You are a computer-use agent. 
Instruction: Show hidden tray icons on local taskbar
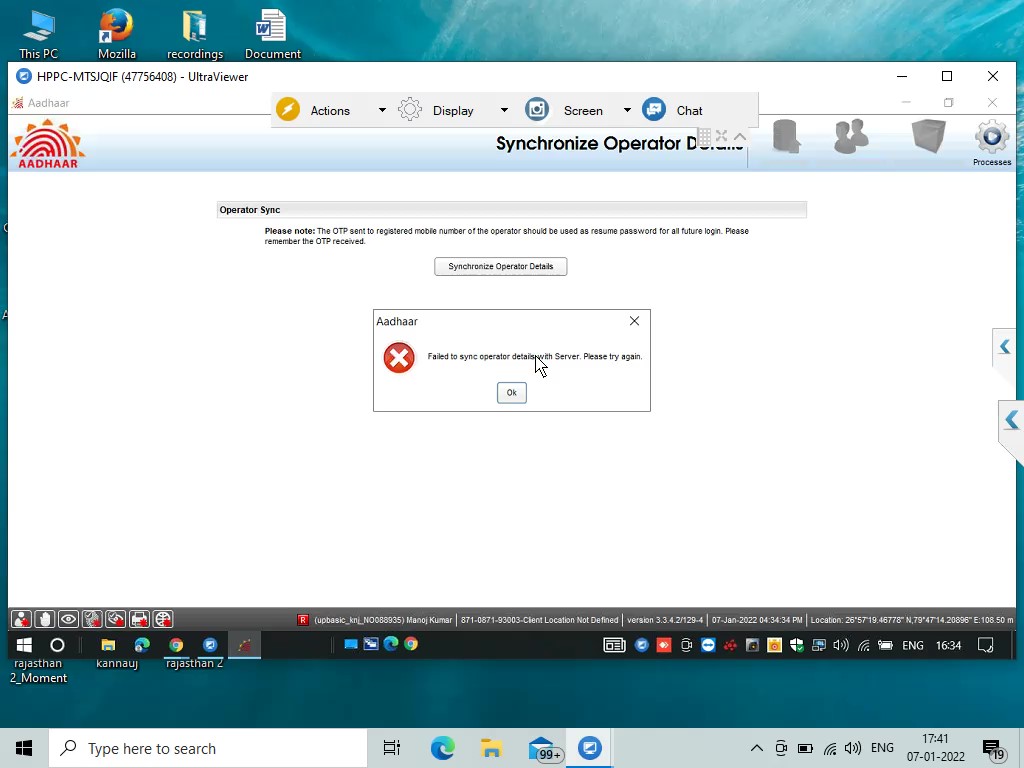(756, 748)
